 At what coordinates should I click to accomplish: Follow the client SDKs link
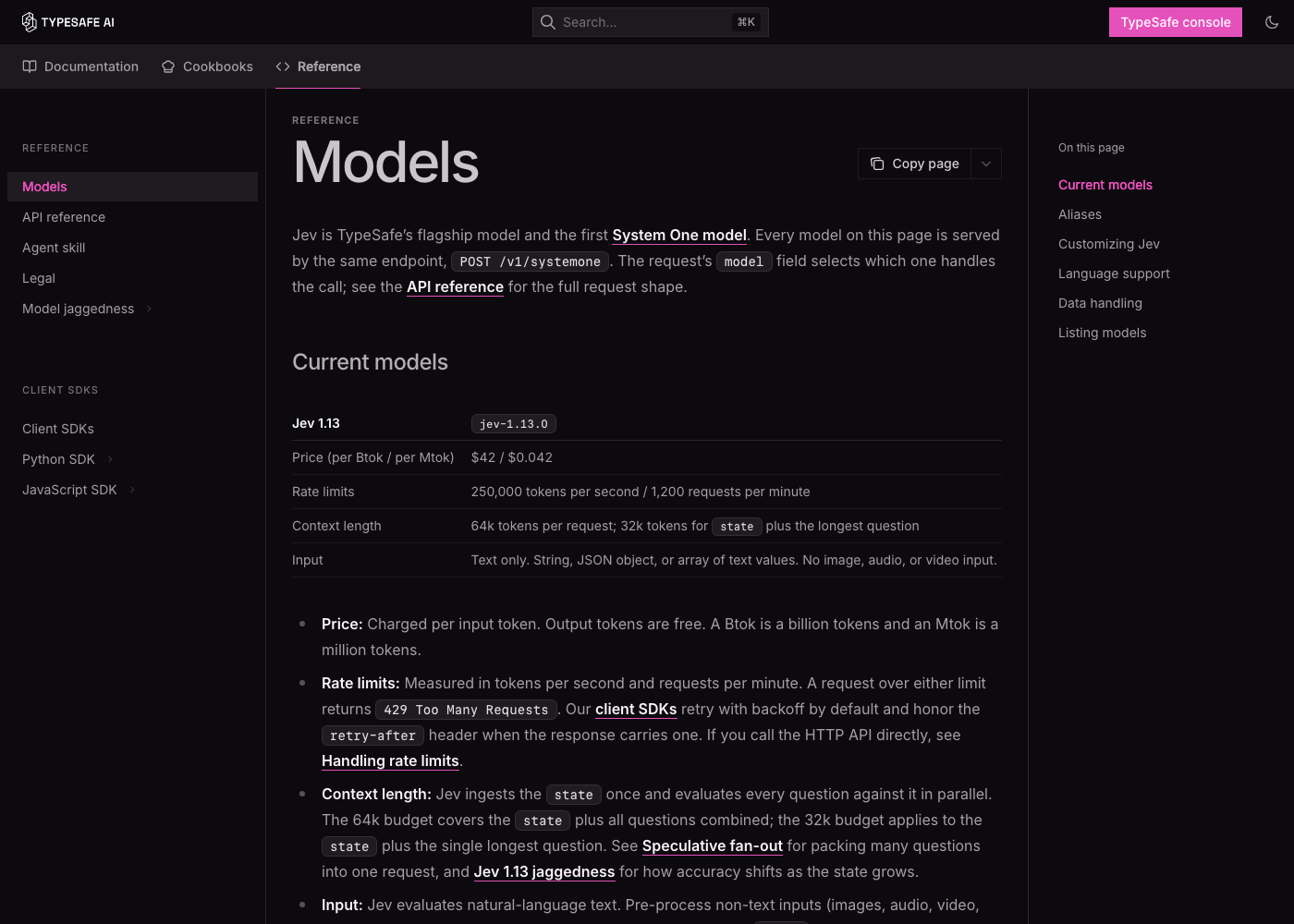(x=636, y=709)
